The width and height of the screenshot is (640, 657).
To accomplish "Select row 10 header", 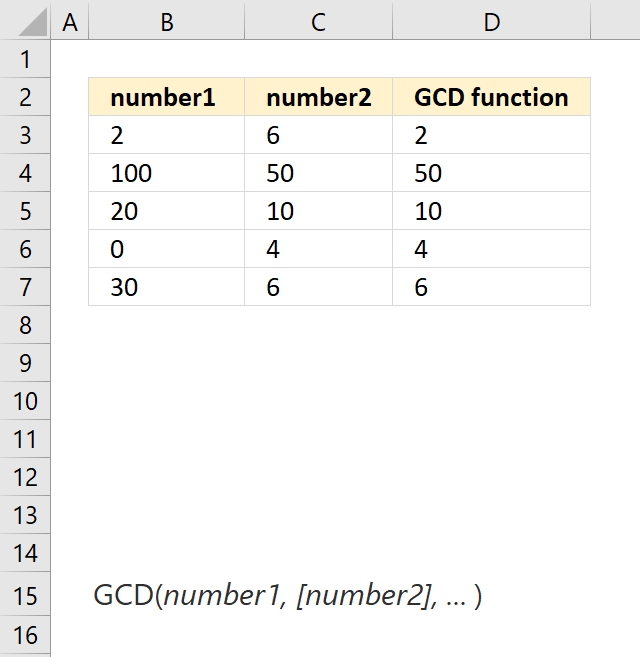I will (25, 401).
